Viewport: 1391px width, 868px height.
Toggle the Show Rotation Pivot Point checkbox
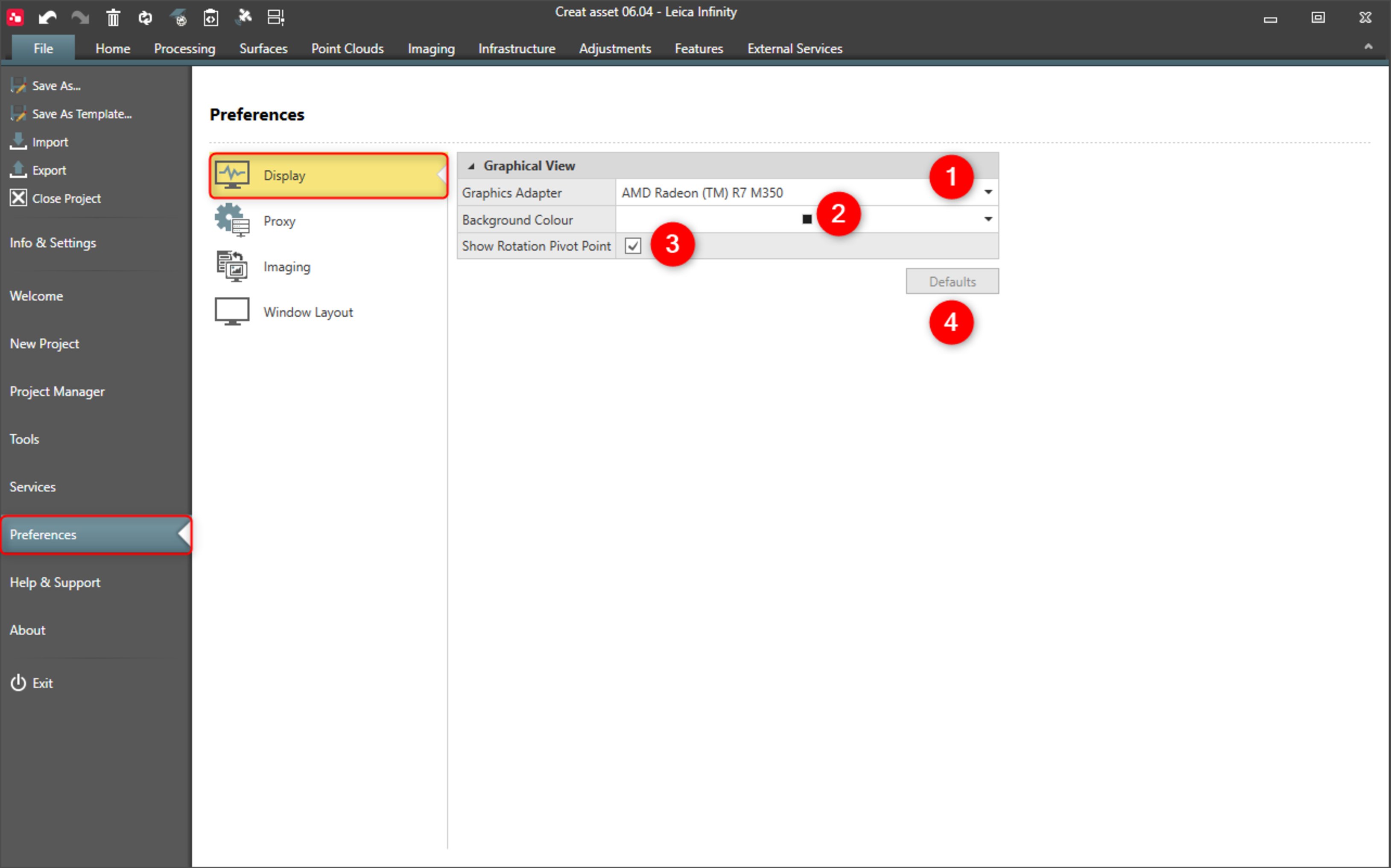tap(633, 245)
